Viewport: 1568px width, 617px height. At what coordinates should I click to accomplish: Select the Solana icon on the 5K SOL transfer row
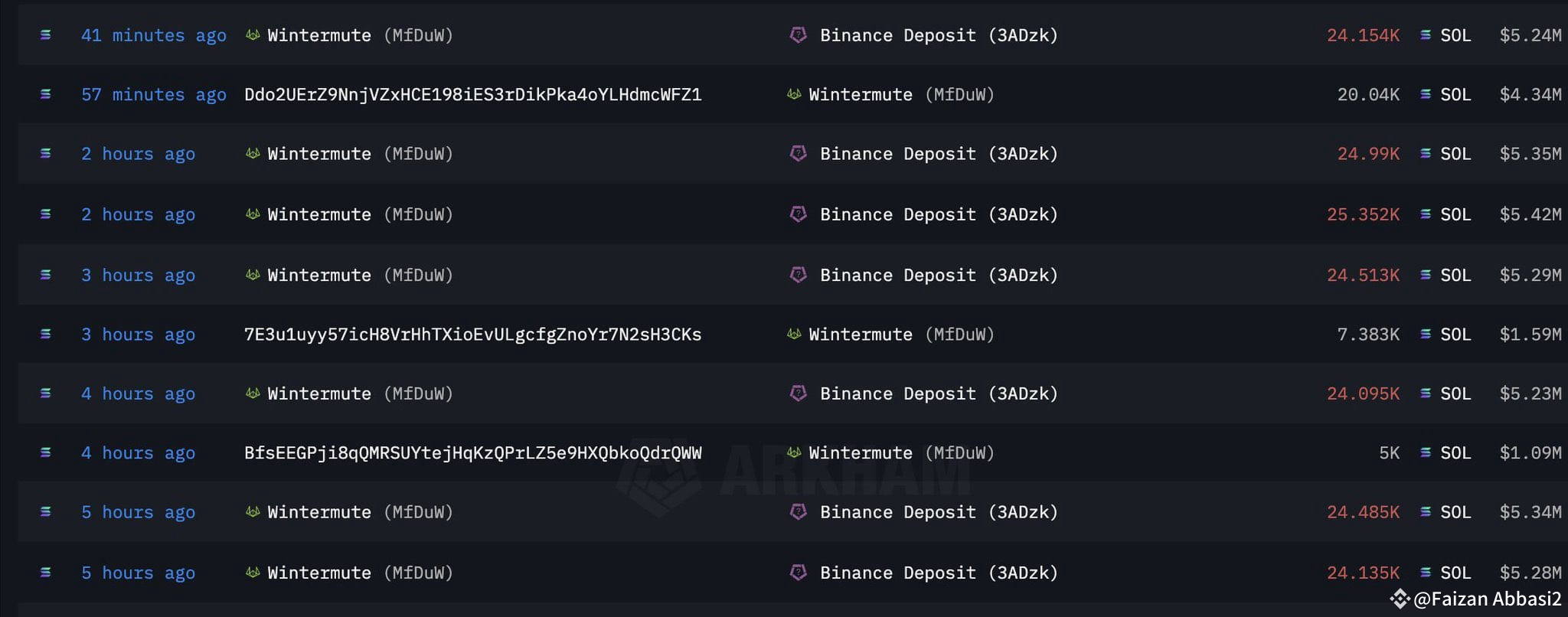coord(46,452)
